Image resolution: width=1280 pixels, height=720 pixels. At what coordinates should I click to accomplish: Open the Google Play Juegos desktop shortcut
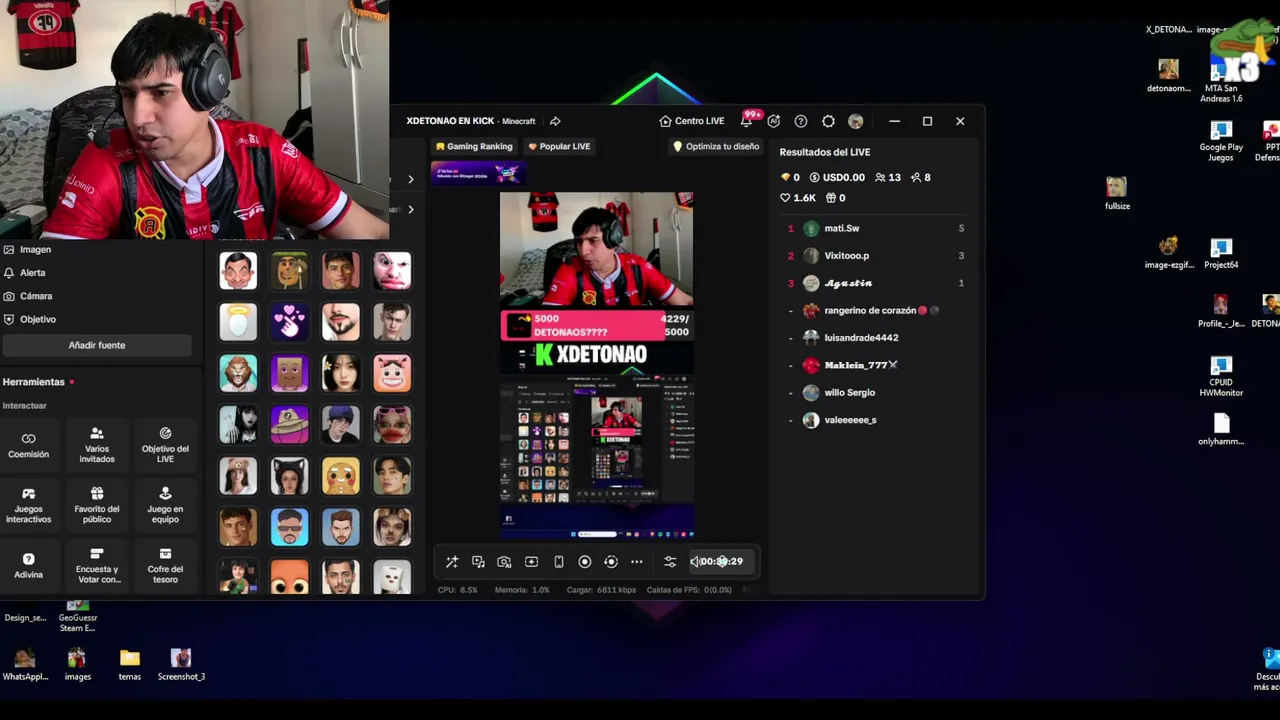(1221, 142)
